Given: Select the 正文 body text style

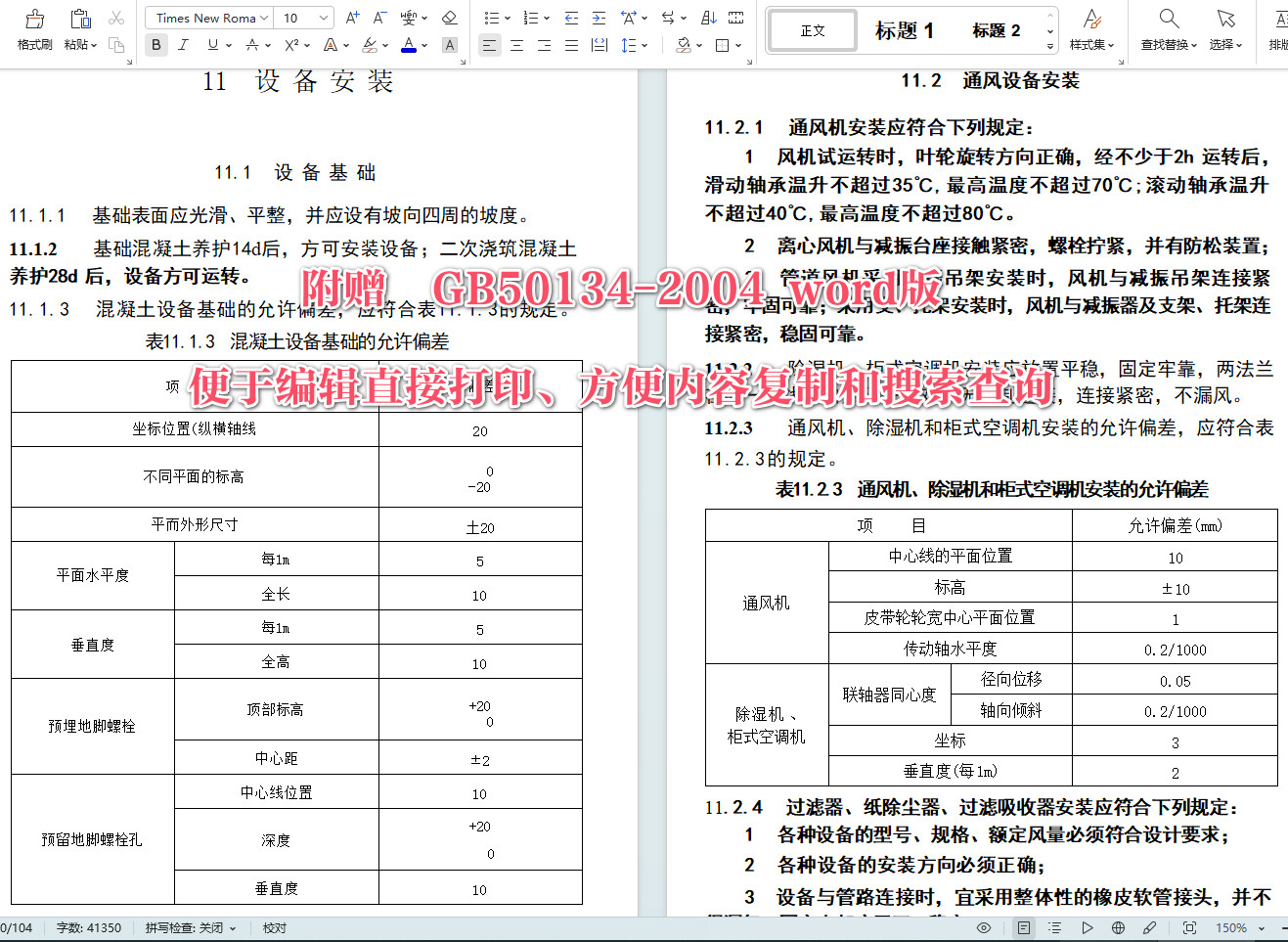Looking at the screenshot, I should [812, 30].
